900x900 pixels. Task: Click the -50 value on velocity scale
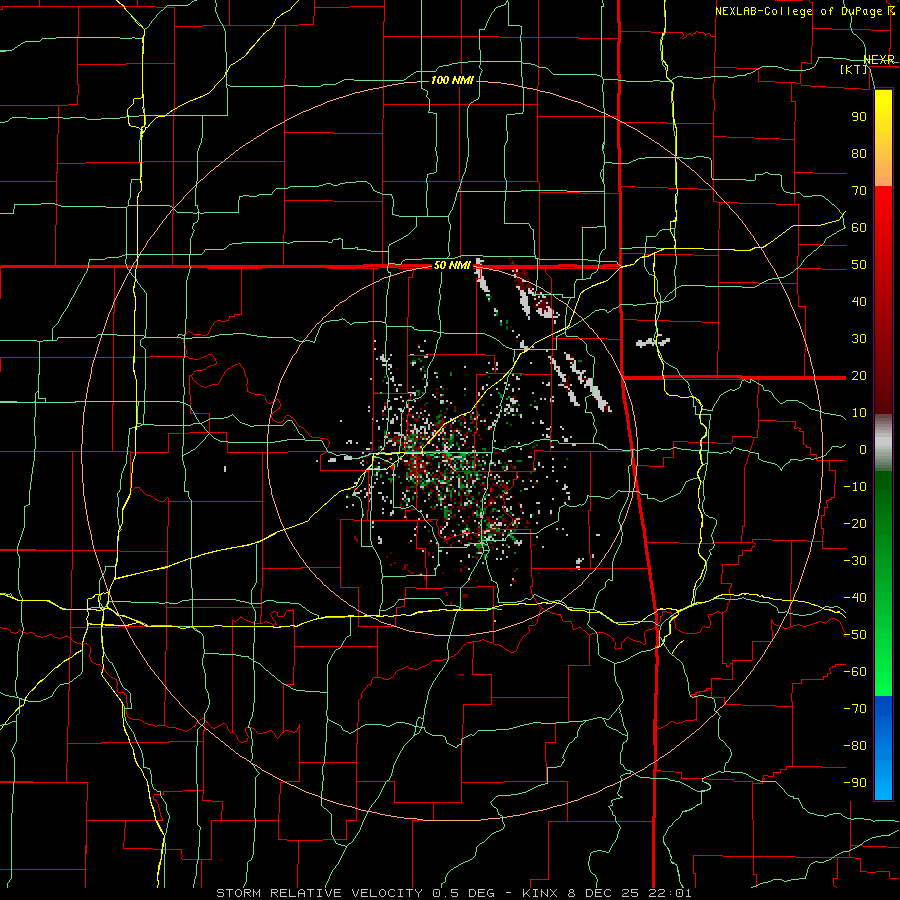tap(855, 635)
